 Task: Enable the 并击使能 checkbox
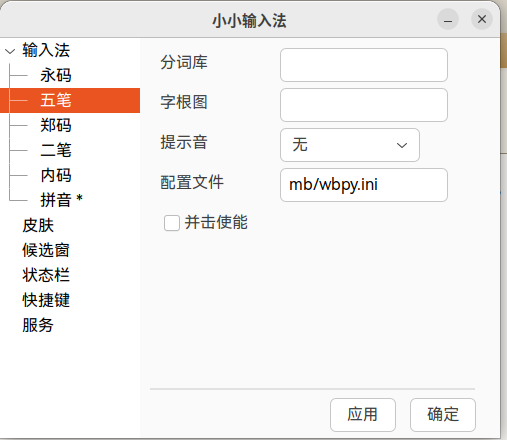[x=172, y=223]
